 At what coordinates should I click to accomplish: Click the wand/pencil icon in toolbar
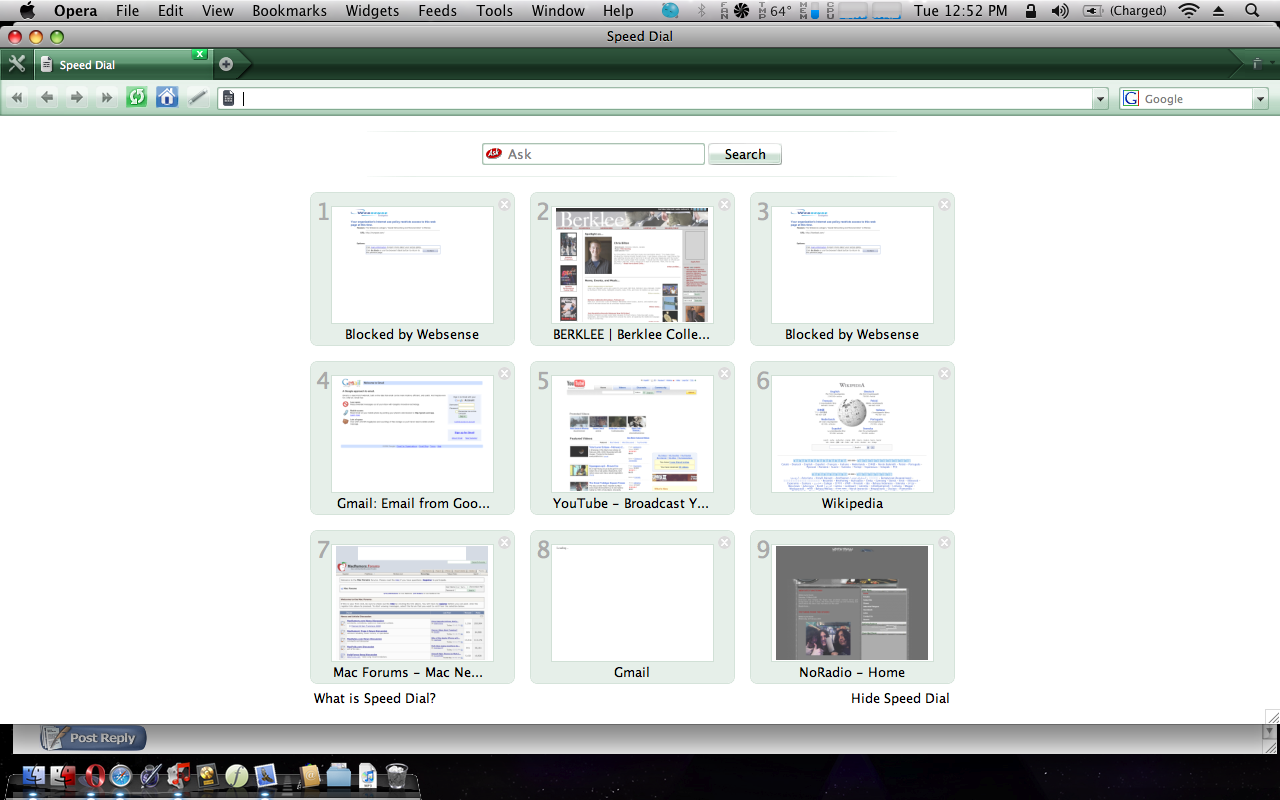198,97
